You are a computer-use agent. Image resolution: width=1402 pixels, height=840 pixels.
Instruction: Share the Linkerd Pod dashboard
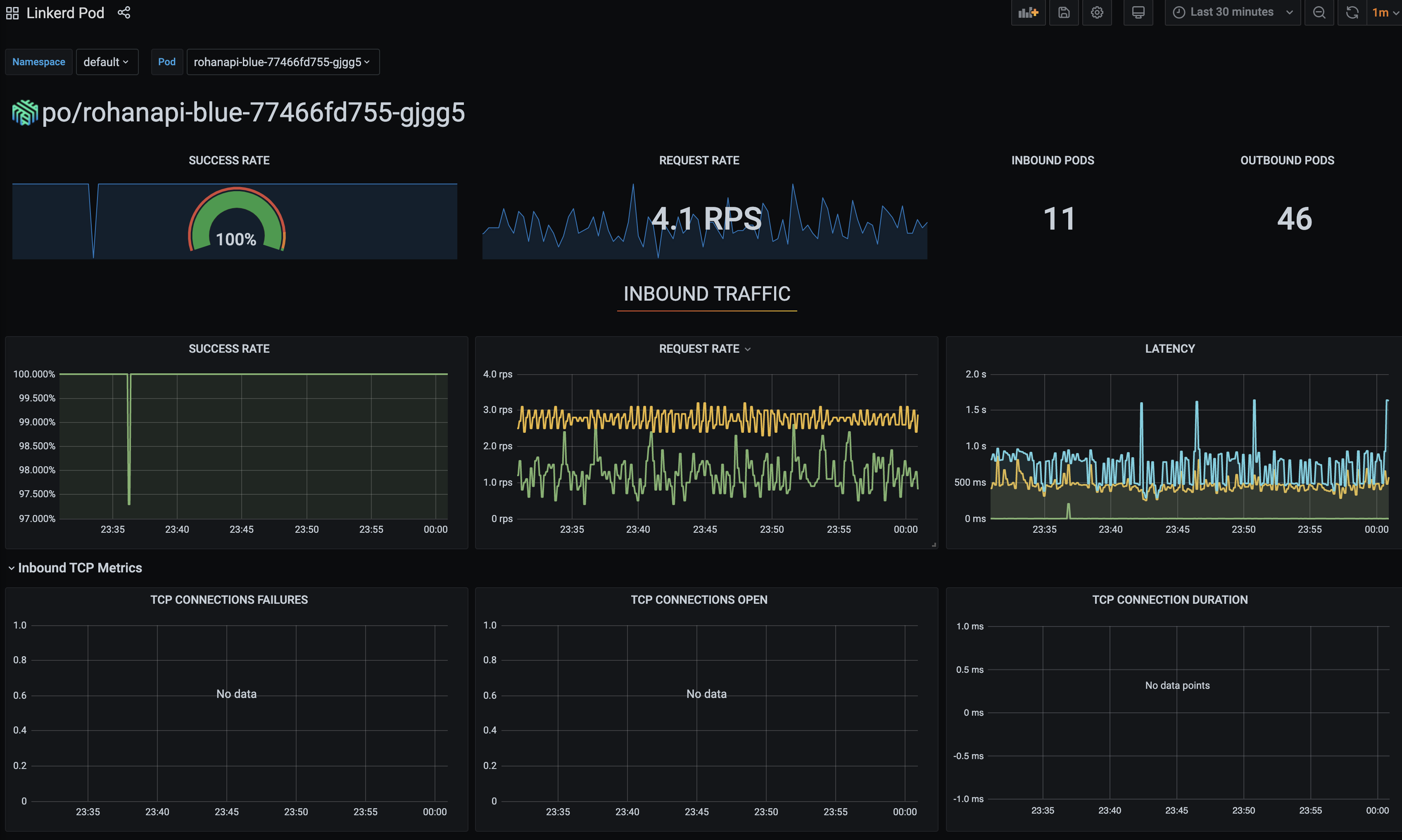pos(124,12)
